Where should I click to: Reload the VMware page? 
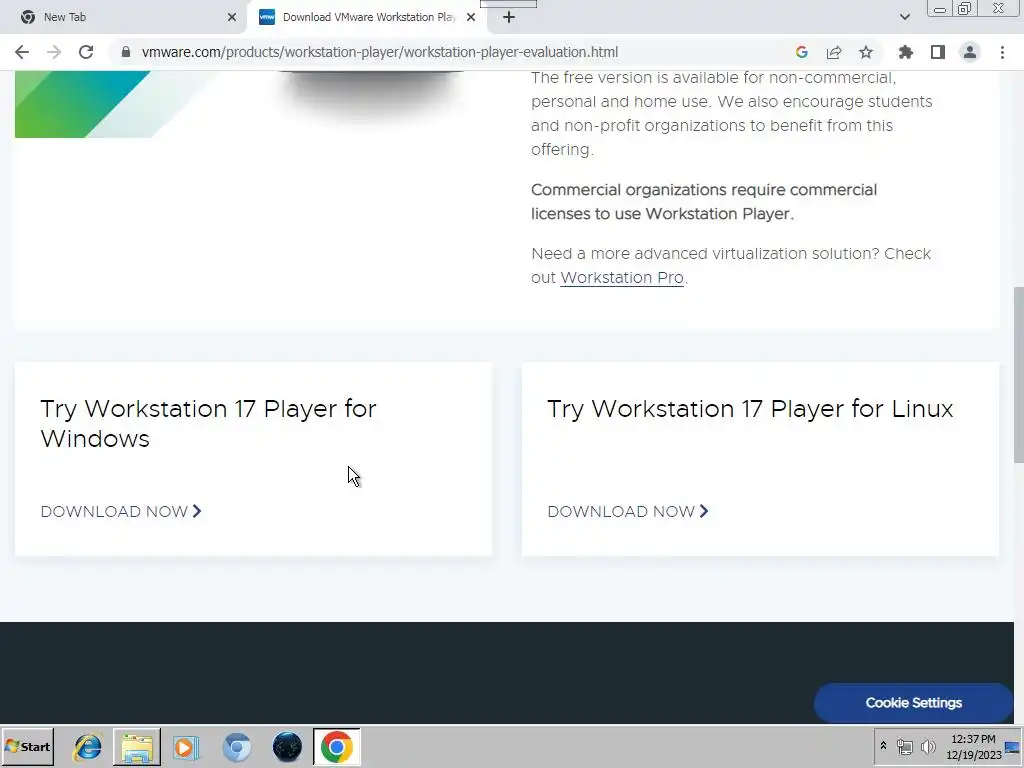point(86,52)
